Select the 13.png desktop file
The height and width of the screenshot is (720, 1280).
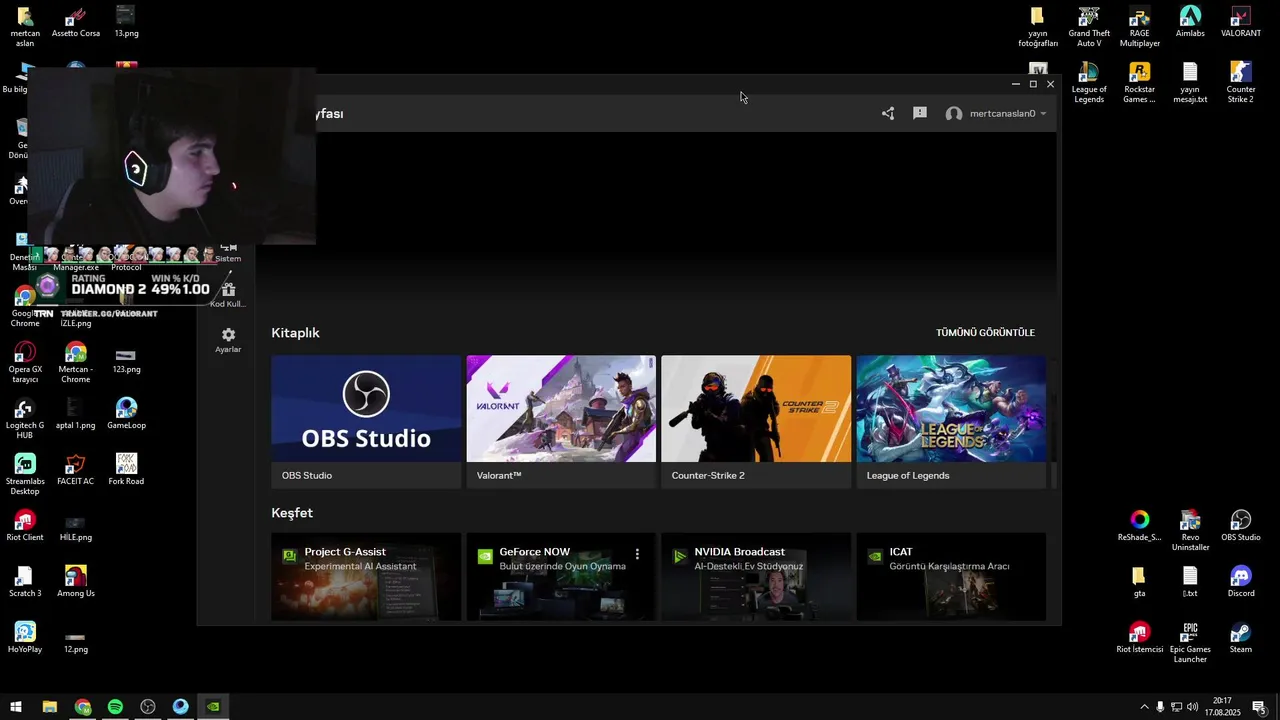126,22
